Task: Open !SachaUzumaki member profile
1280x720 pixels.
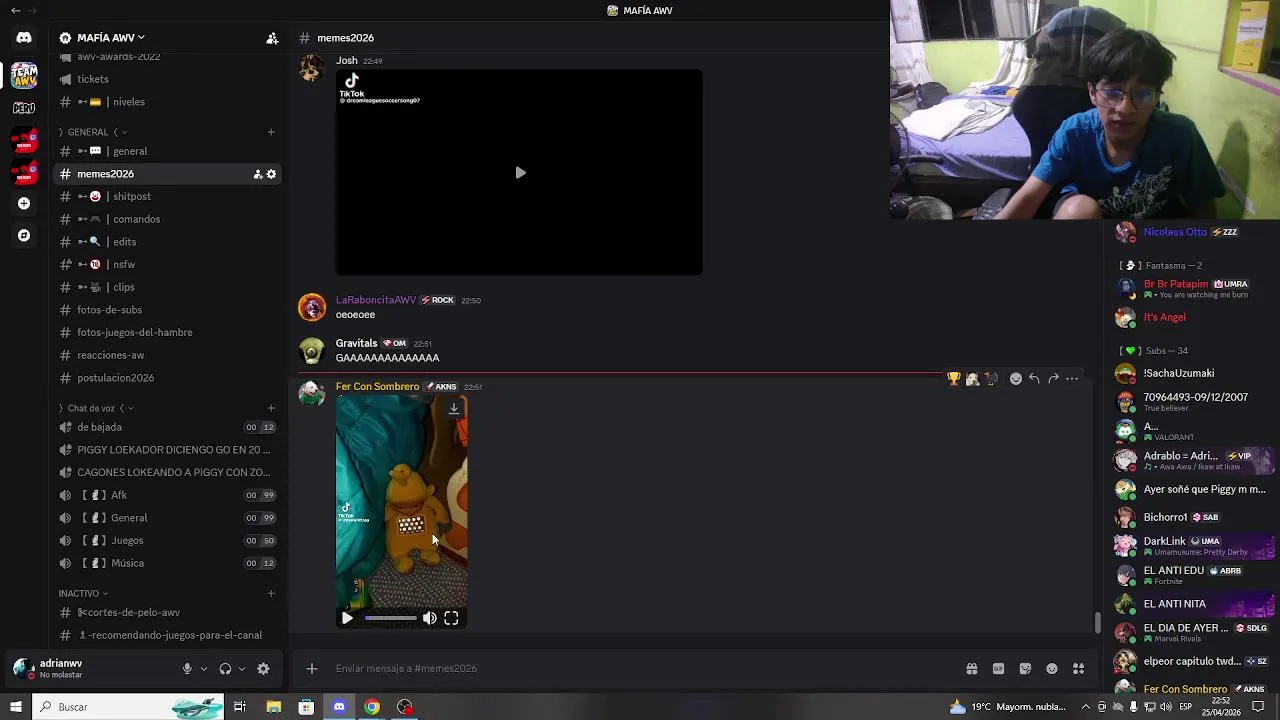Action: (1179, 373)
